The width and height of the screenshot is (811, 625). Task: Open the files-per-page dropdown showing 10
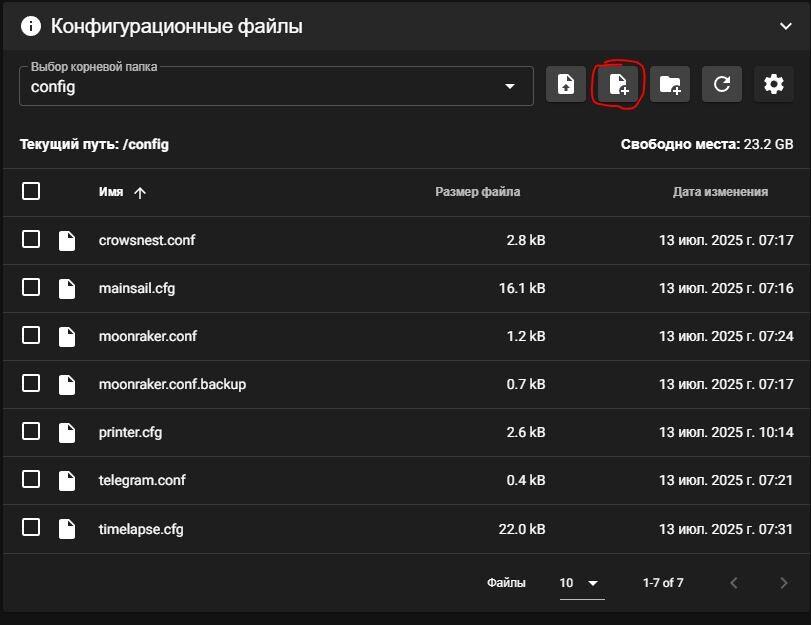coord(580,582)
